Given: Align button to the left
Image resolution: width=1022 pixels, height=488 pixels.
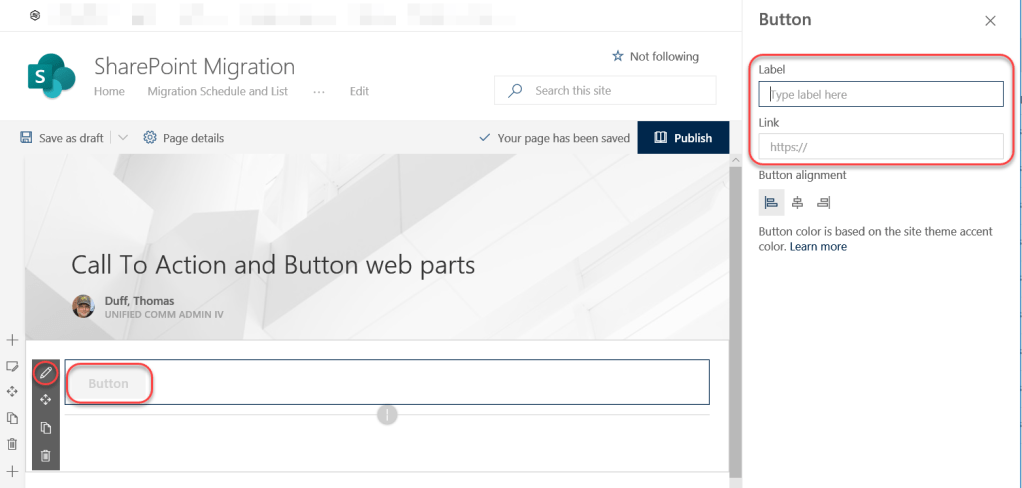Looking at the screenshot, I should click(x=771, y=203).
